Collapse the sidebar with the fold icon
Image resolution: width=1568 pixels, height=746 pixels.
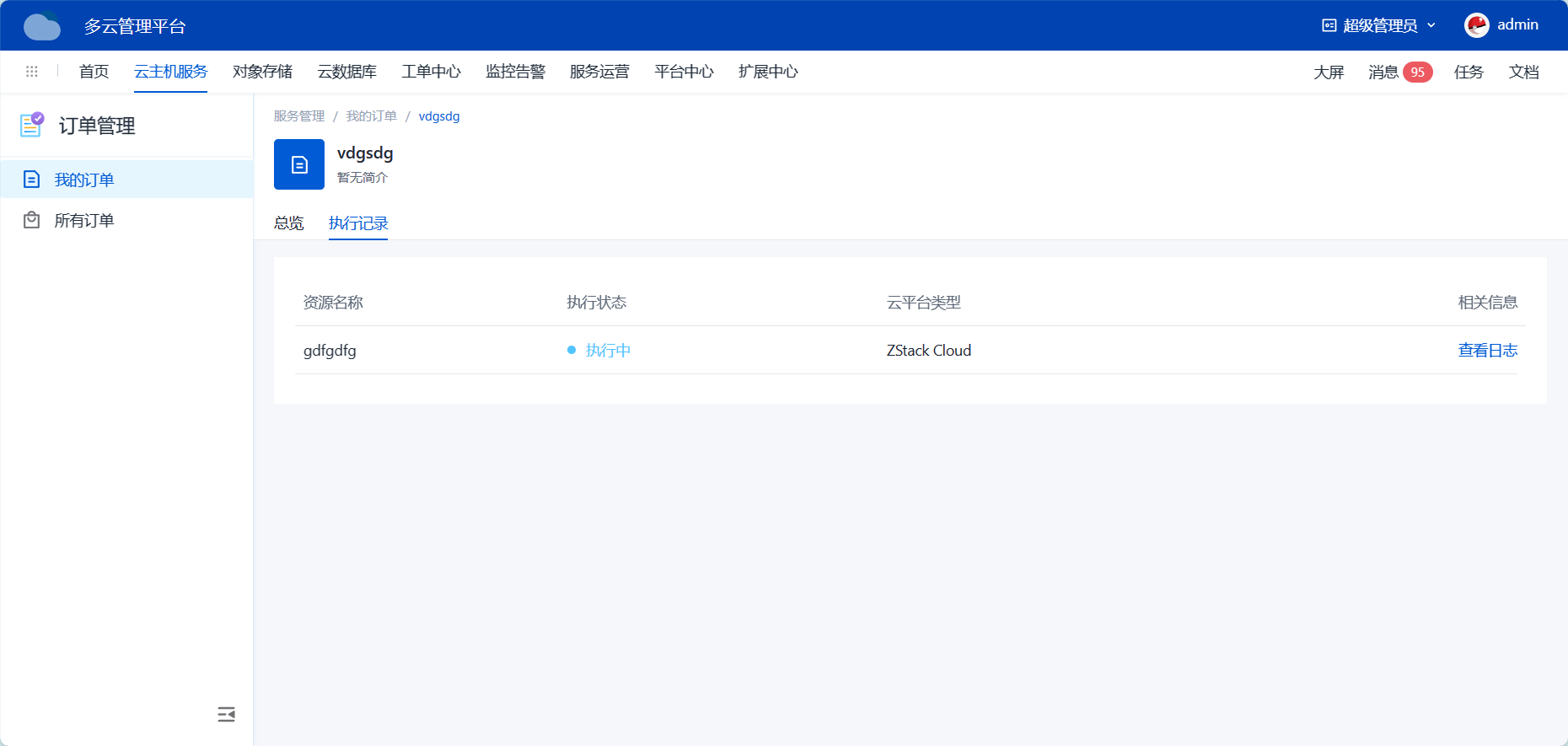pyautogui.click(x=226, y=715)
